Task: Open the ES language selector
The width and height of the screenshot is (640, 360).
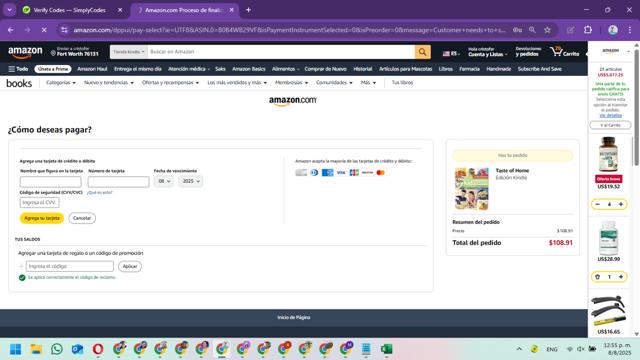Action: click(451, 53)
